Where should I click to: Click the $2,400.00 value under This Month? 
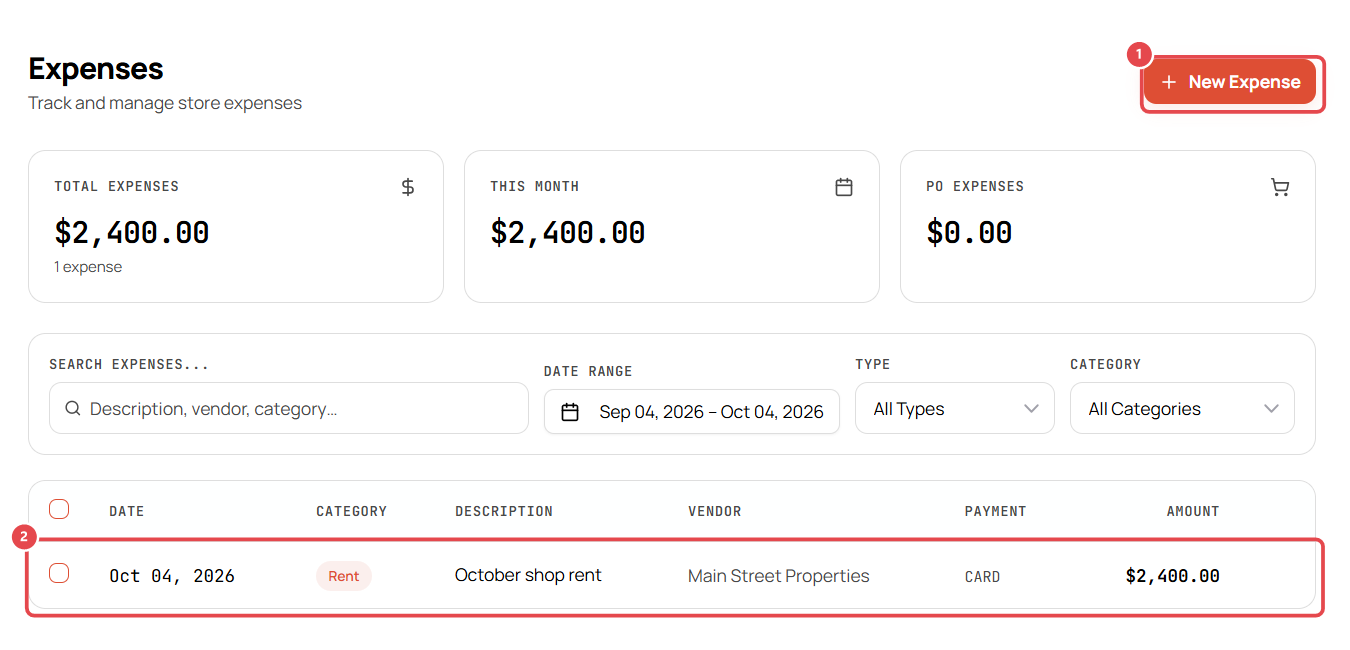(567, 232)
